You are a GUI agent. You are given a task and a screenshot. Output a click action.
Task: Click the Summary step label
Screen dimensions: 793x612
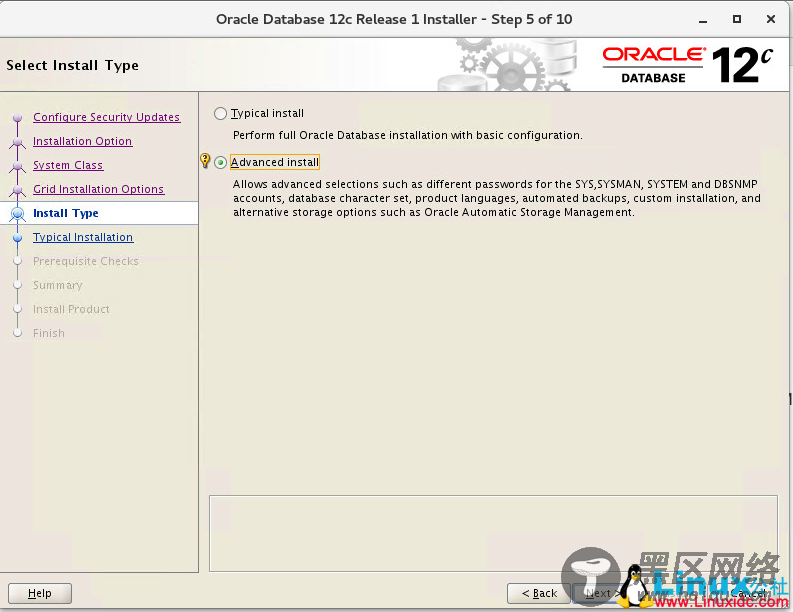click(58, 285)
